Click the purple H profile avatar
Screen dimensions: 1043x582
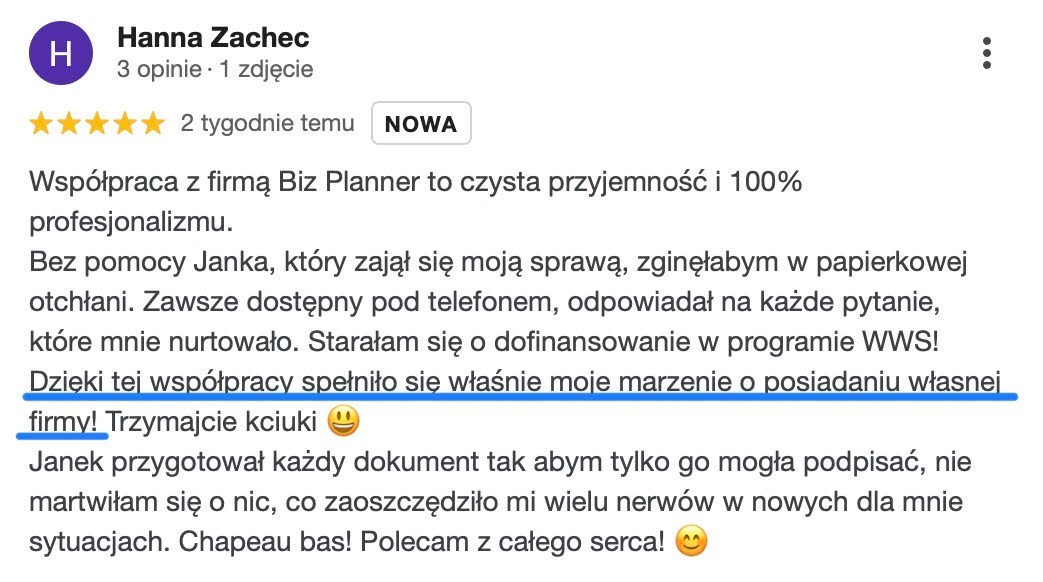[x=61, y=53]
